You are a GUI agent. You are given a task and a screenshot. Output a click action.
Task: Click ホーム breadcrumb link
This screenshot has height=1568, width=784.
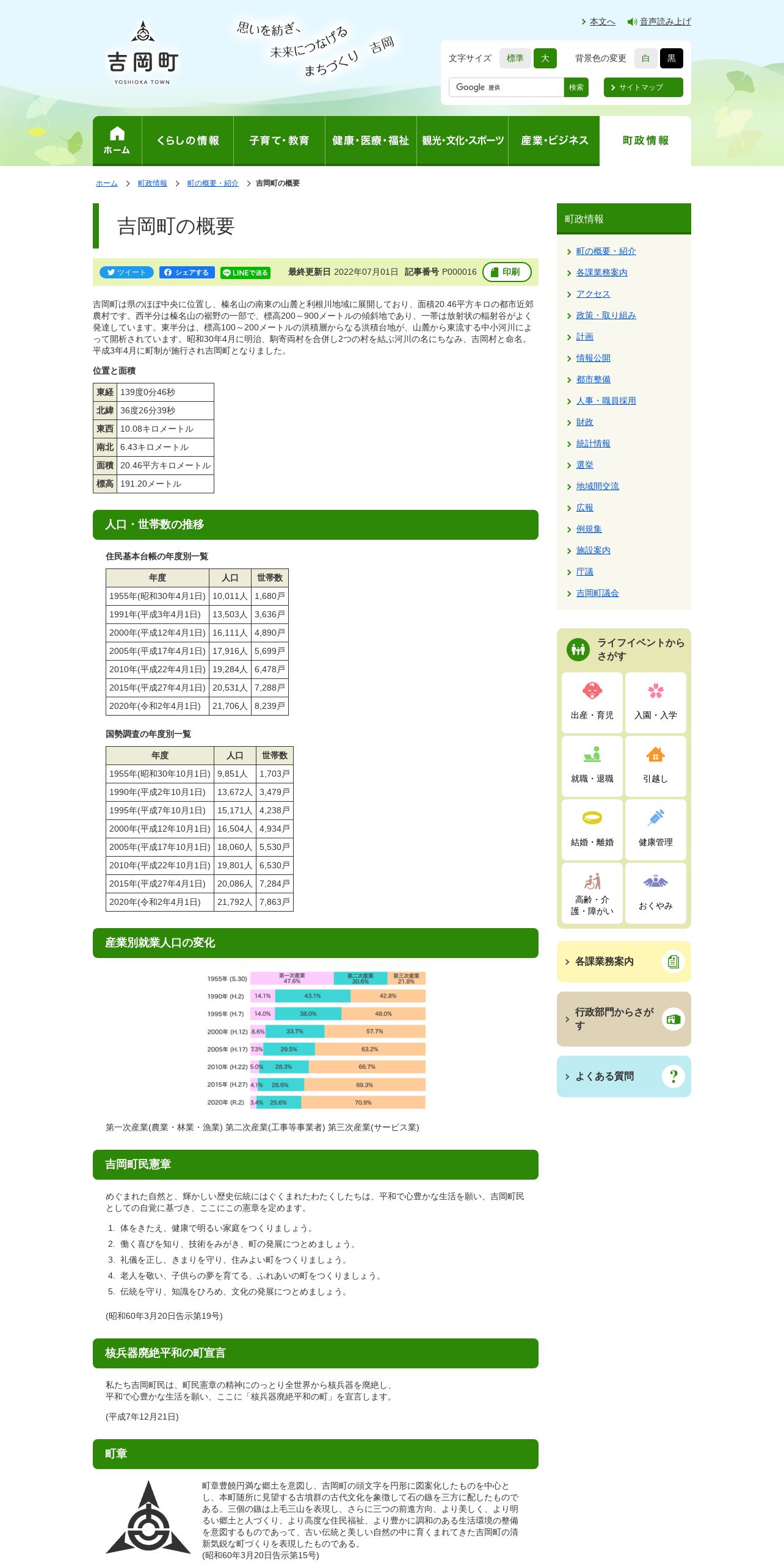coord(106,183)
